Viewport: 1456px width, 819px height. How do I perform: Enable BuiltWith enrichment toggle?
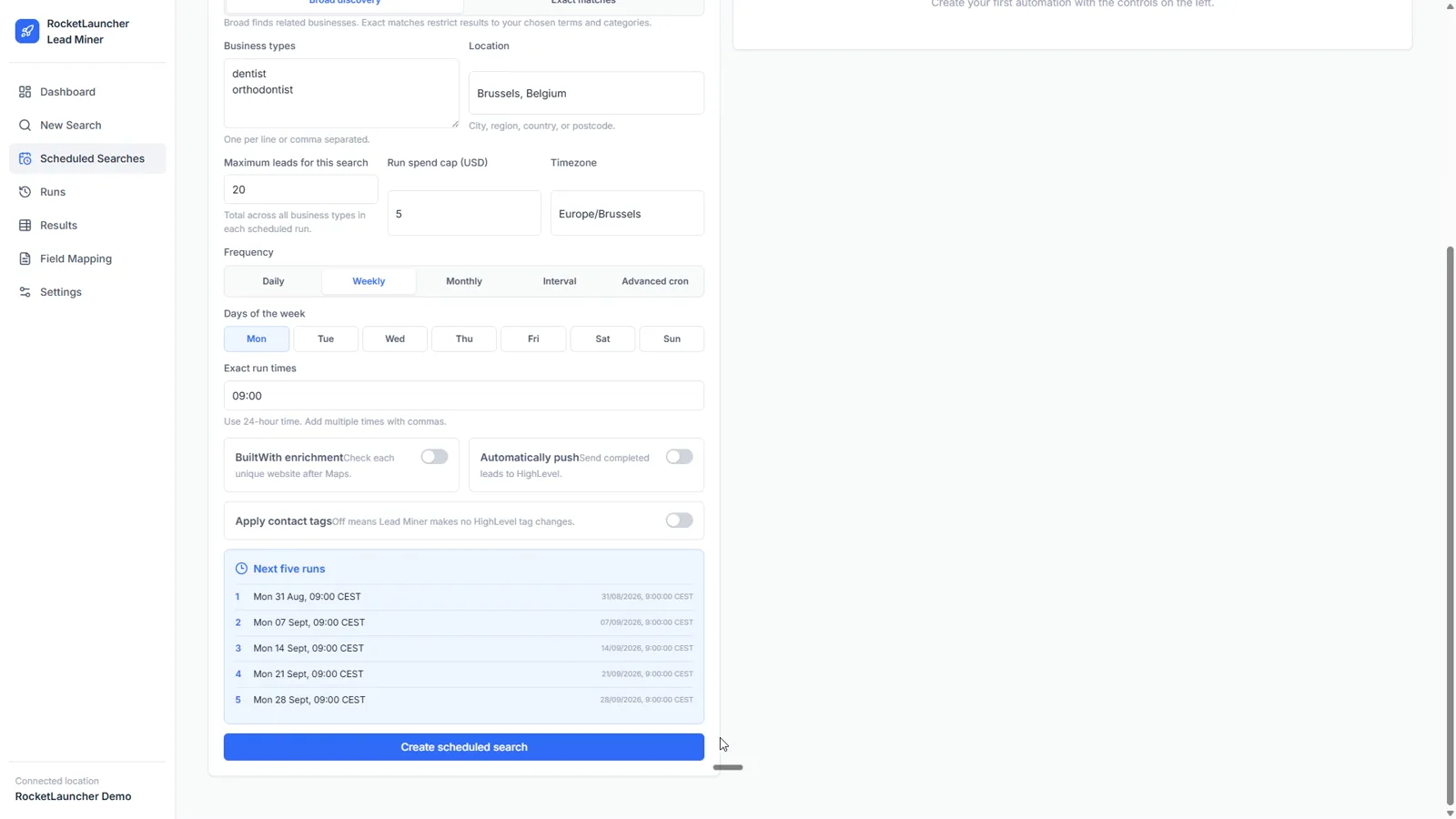click(x=434, y=457)
